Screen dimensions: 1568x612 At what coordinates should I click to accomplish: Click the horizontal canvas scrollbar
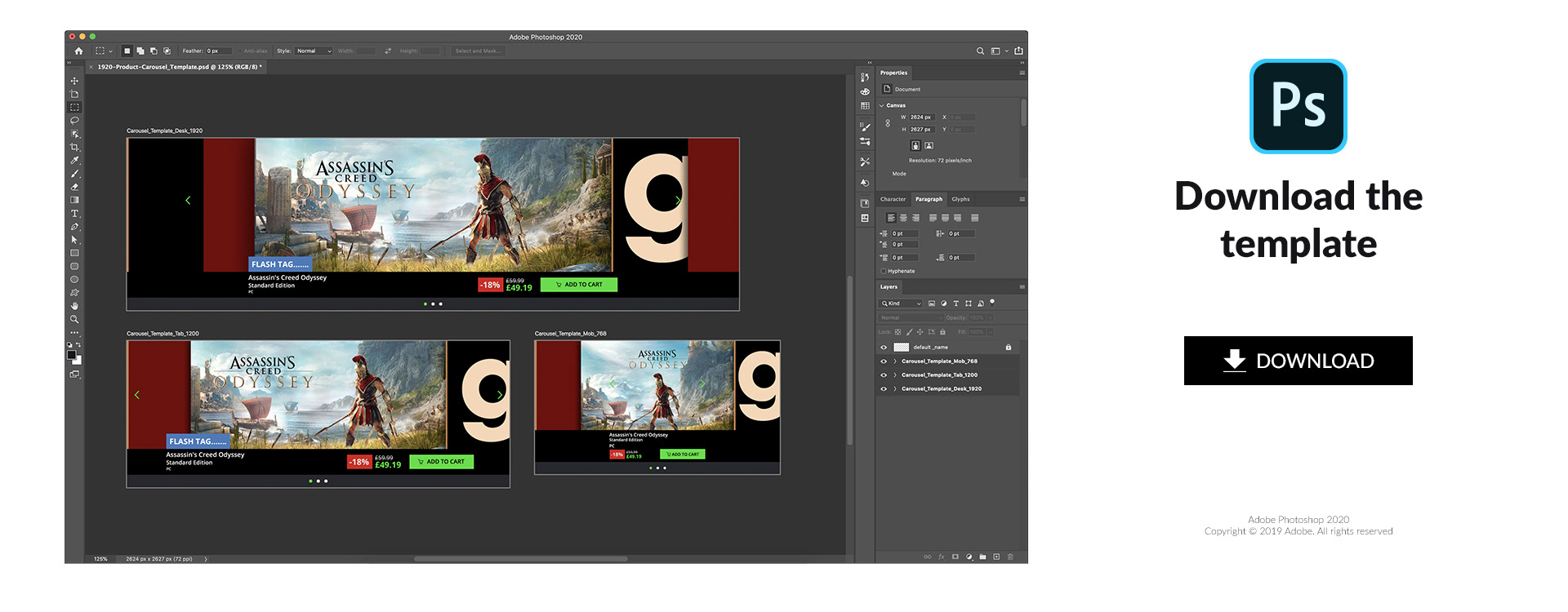[520, 559]
